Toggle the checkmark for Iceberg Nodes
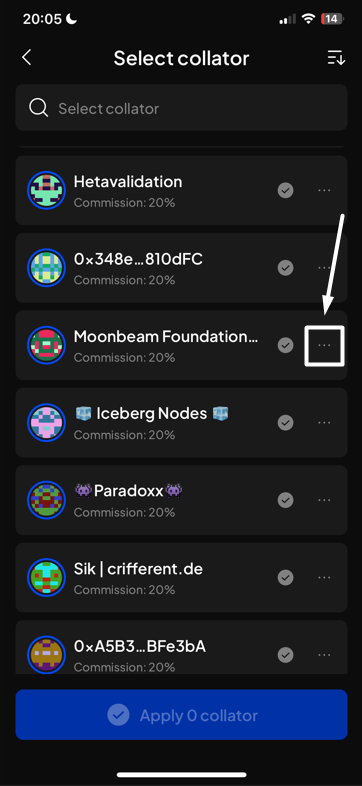This screenshot has width=362, height=786. [x=285, y=423]
